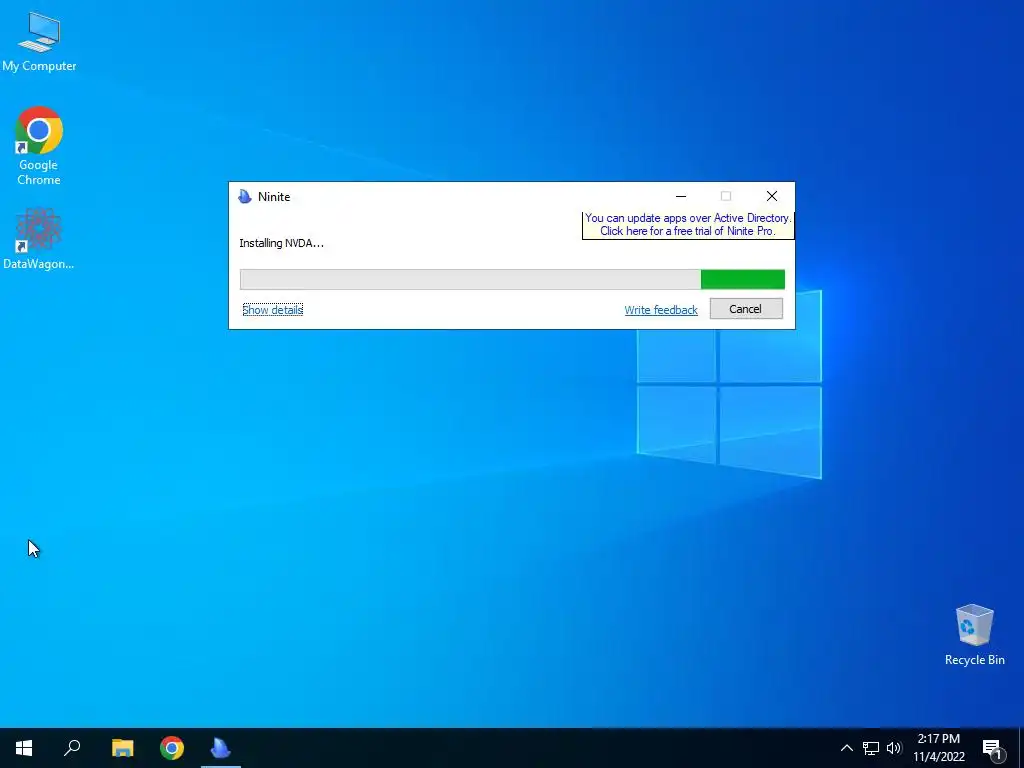
Task: Select the Recycle Bin desktop icon
Action: coord(974,635)
